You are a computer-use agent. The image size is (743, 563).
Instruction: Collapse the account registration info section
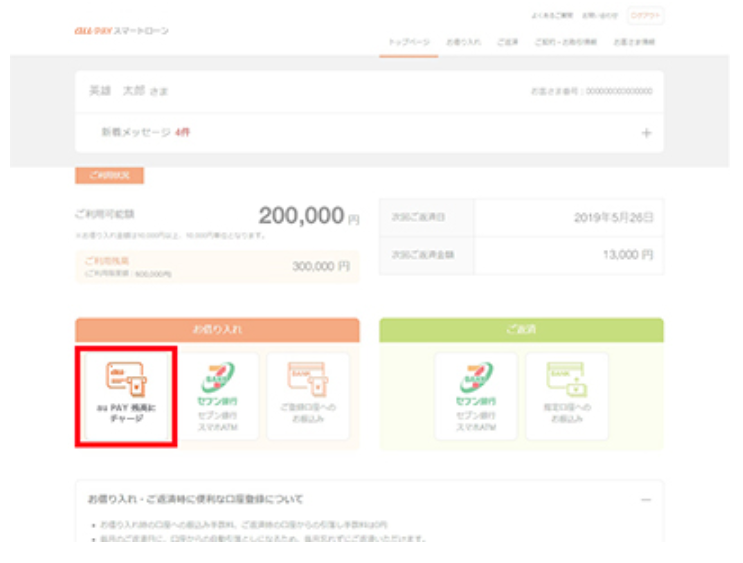pyautogui.click(x=646, y=499)
